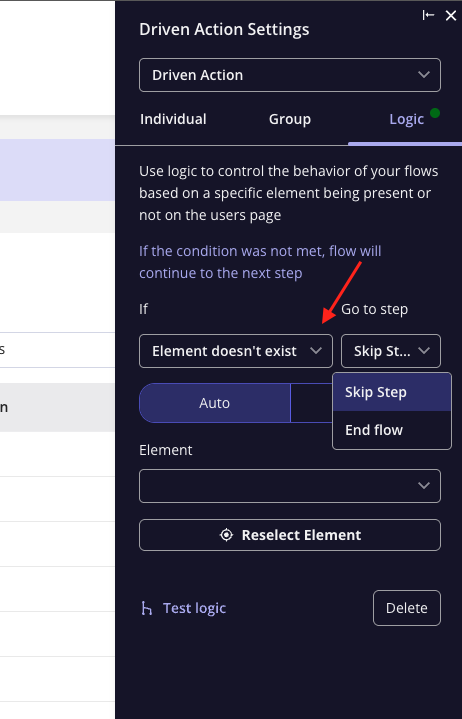462x719 pixels.
Task: Switch to the Individual tab
Action: tap(173, 119)
